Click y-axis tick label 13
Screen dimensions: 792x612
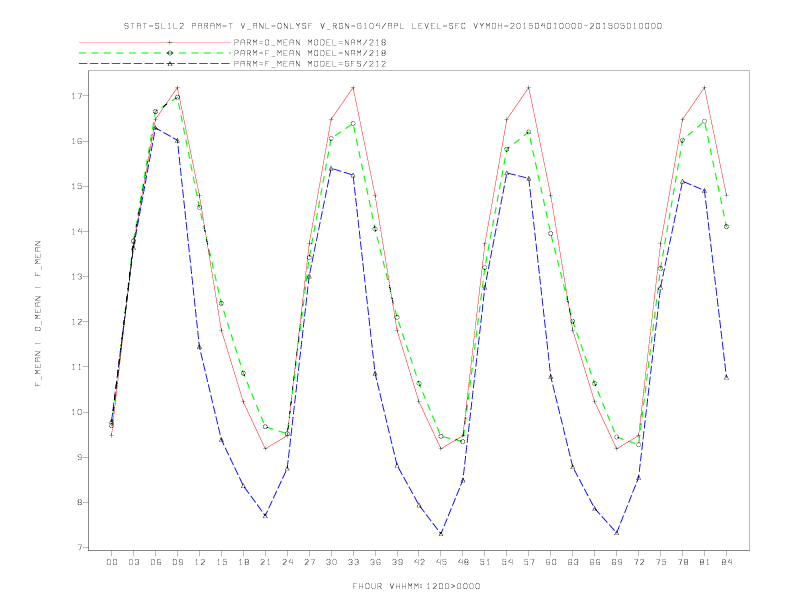pos(77,277)
